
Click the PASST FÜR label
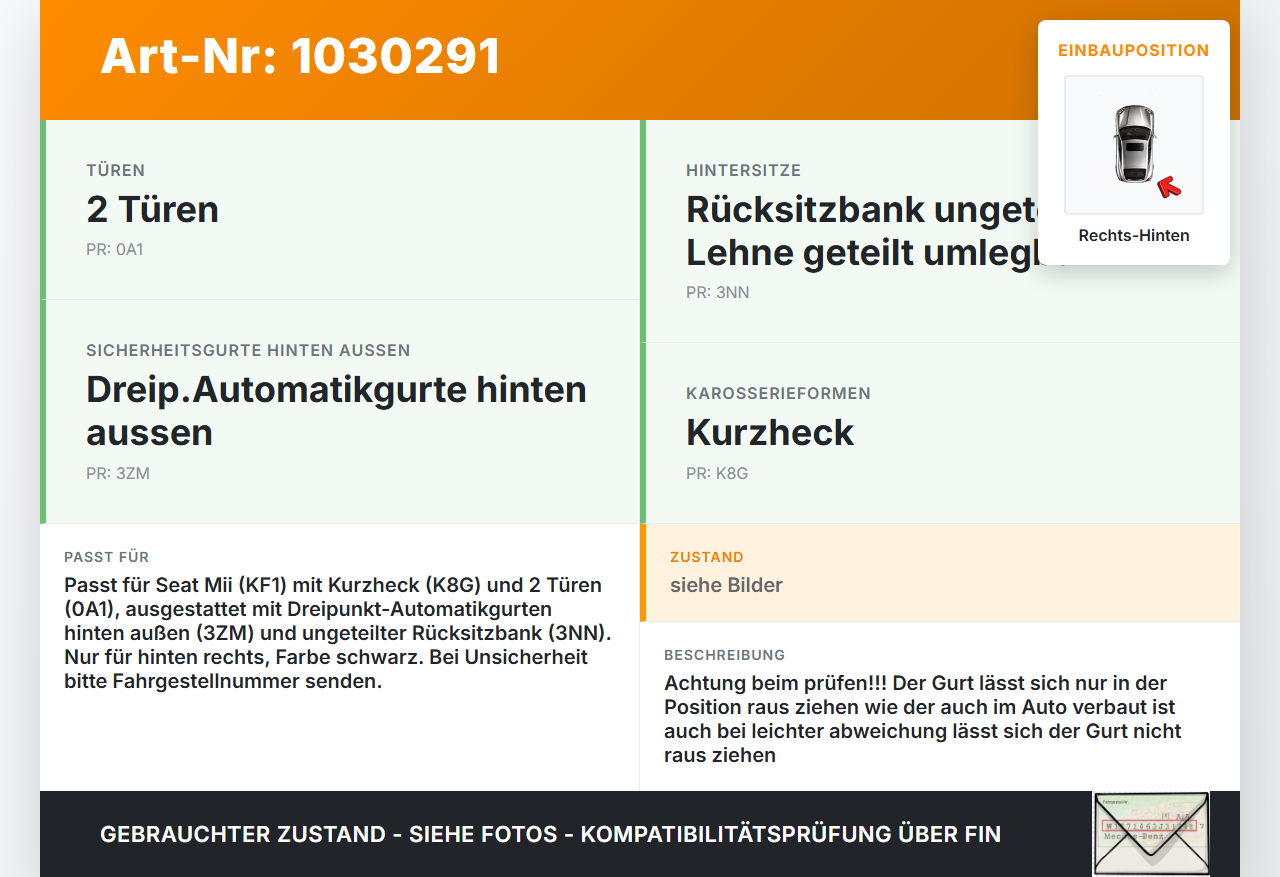[106, 557]
